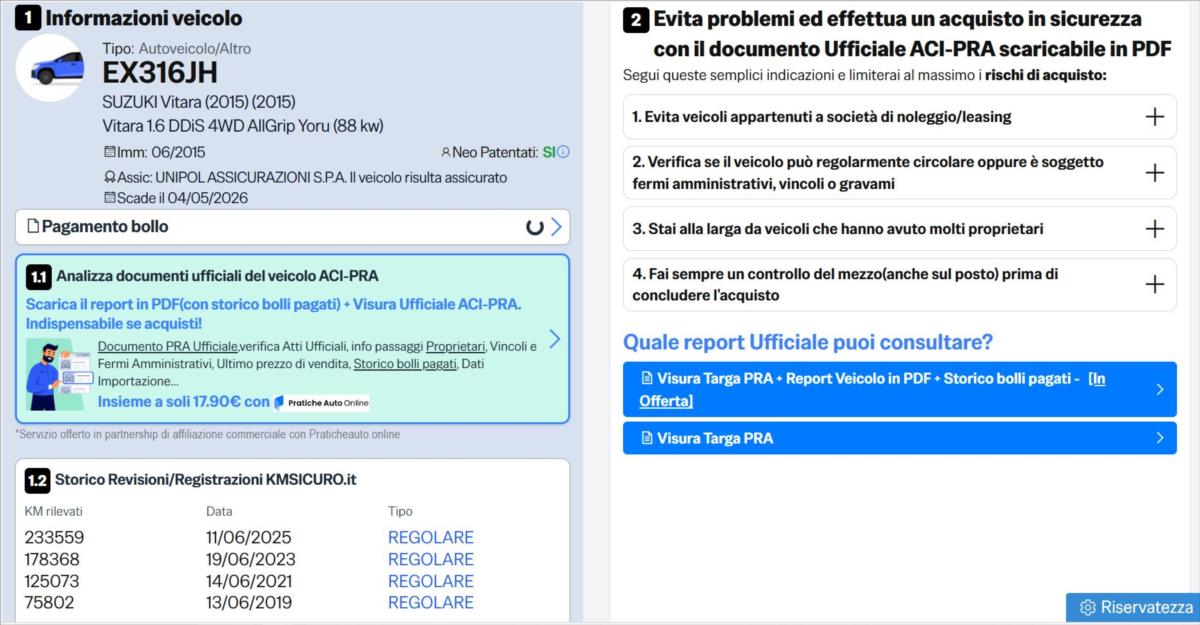Image resolution: width=1200 pixels, height=625 pixels.
Task: Click REGOLARE for the 13/06/2019 revision
Action: pos(430,602)
